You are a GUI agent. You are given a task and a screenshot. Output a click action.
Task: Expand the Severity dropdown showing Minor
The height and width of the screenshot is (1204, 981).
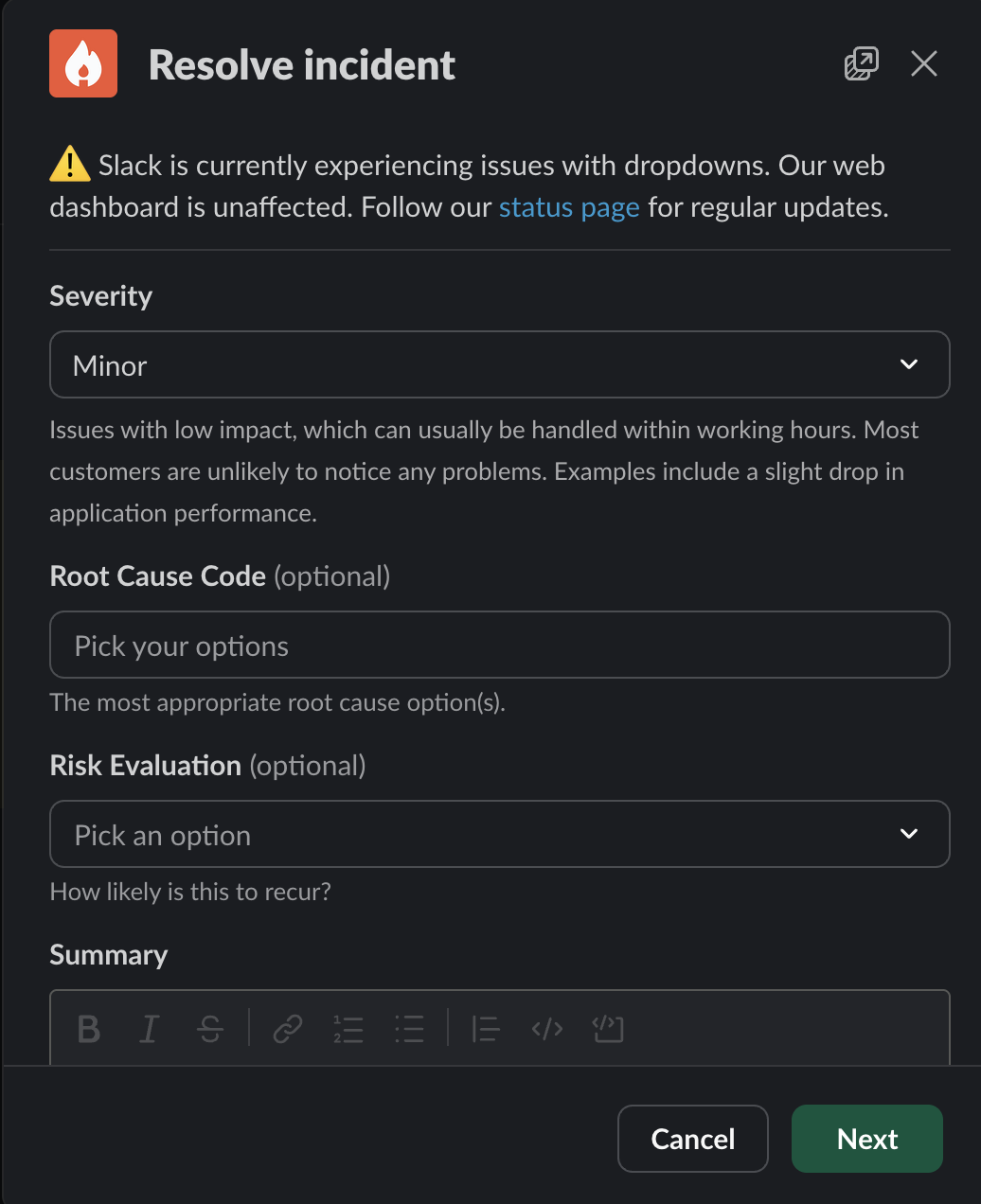(499, 364)
